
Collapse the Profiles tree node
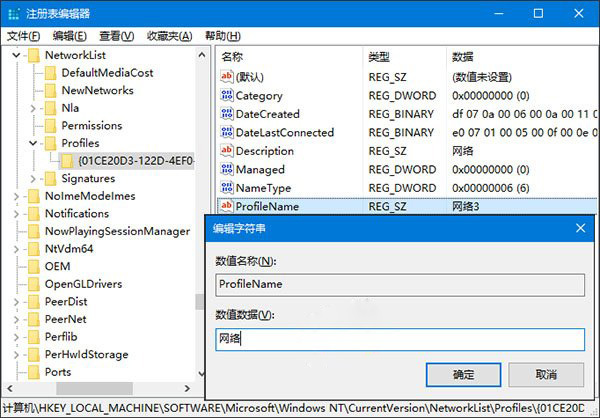click(33, 143)
